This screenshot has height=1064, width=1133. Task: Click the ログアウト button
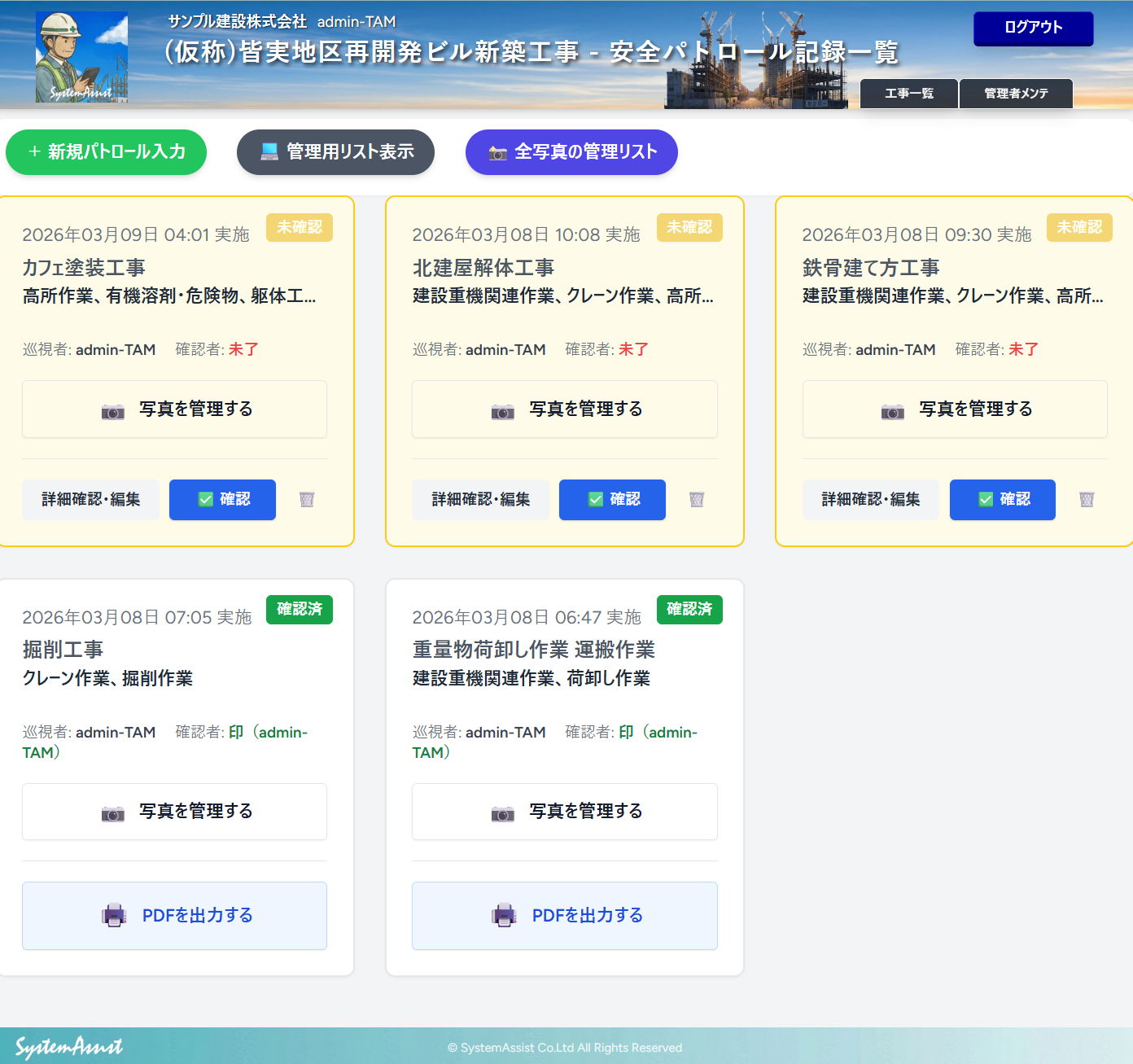pos(1033,28)
